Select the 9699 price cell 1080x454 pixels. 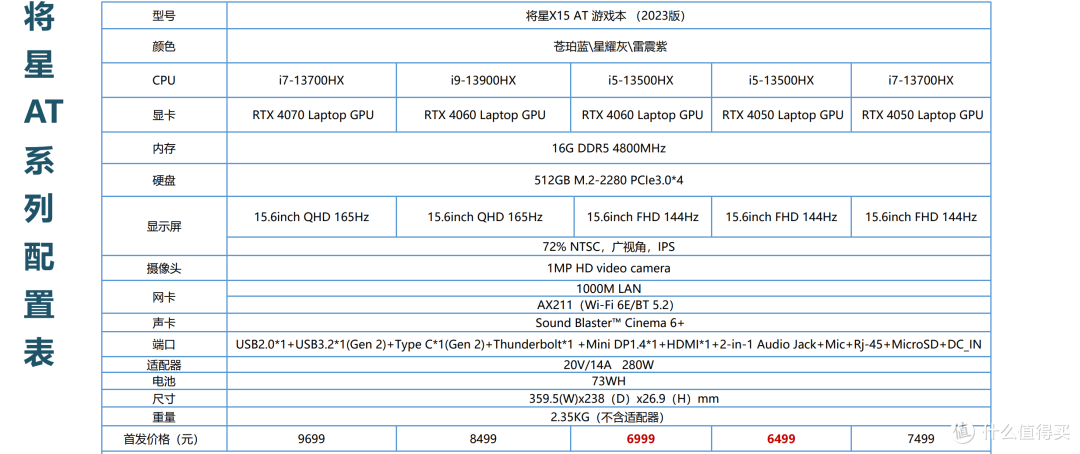coord(312,439)
